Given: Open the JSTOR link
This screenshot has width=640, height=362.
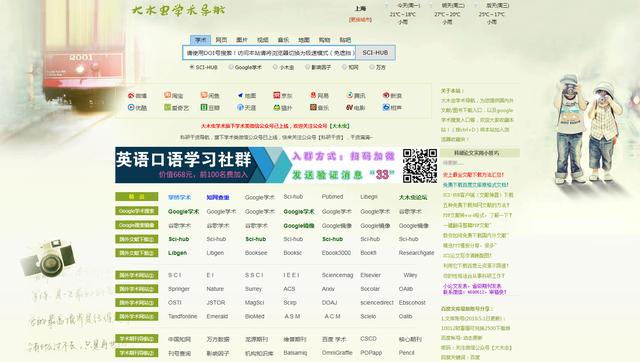Looking at the screenshot, I should [x=216, y=303].
